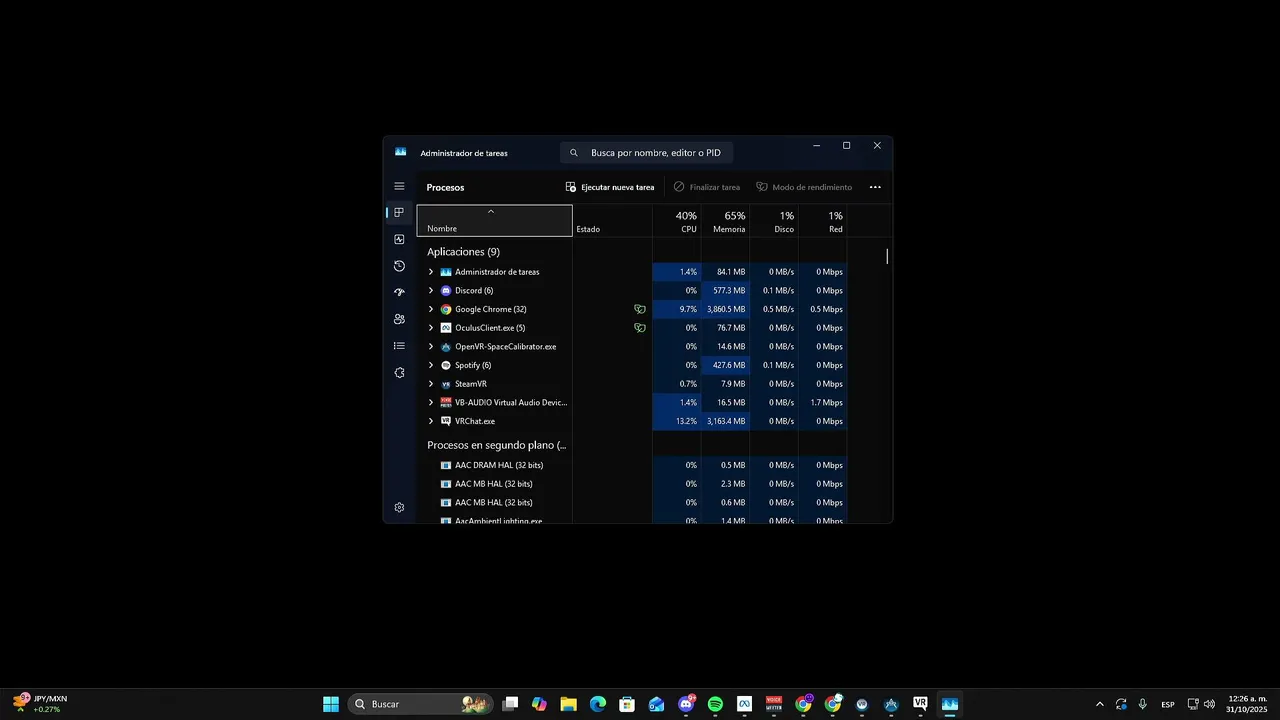Expand the OculusClient.exe (5) process group
1280x720 pixels.
click(431, 328)
